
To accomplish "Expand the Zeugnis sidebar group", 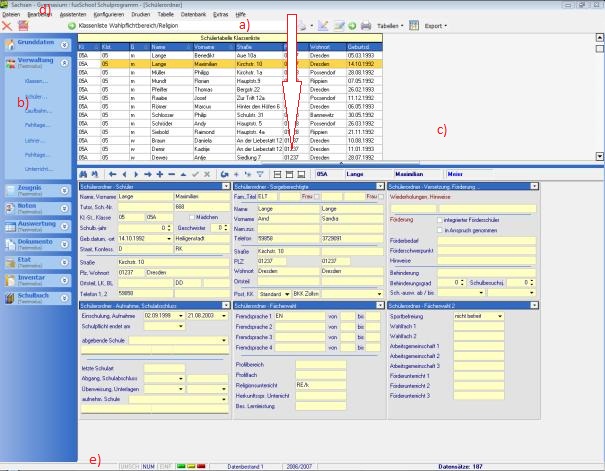I will (64, 190).
